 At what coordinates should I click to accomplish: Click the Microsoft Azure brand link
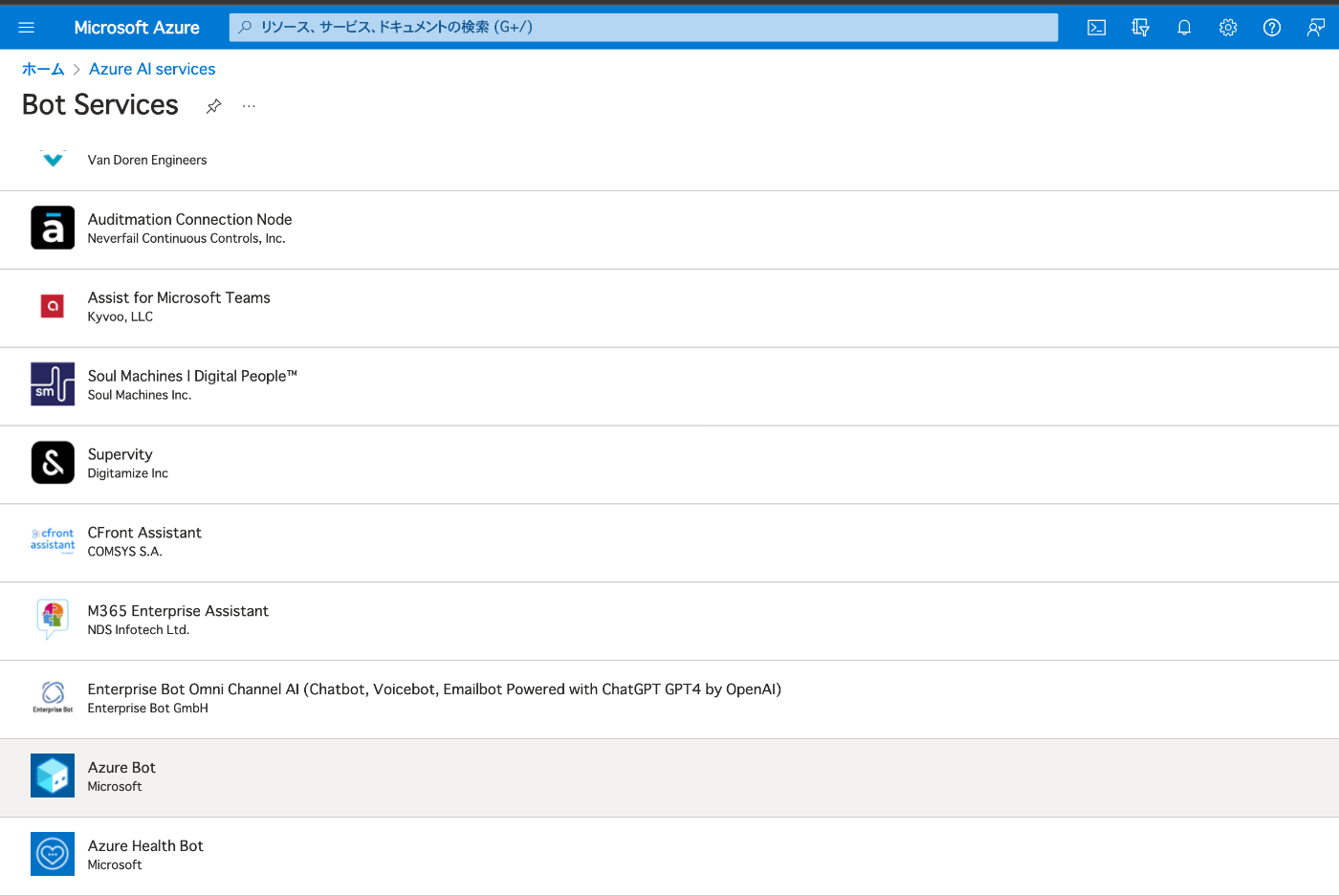pos(137,28)
